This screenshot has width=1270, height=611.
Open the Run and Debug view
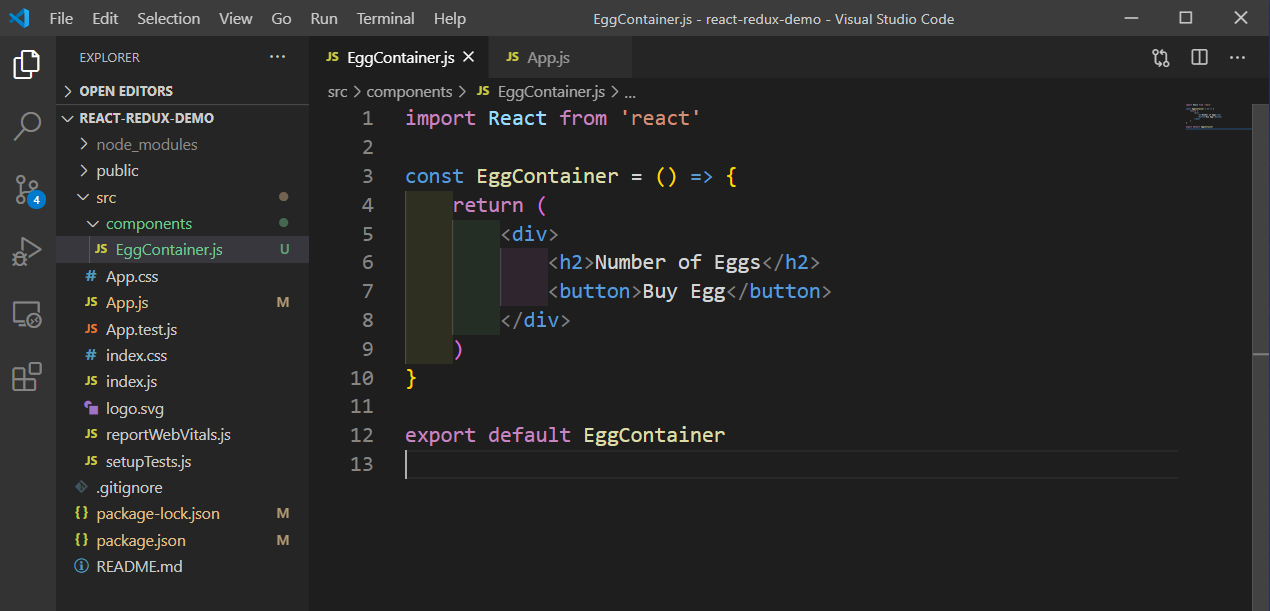point(27,251)
